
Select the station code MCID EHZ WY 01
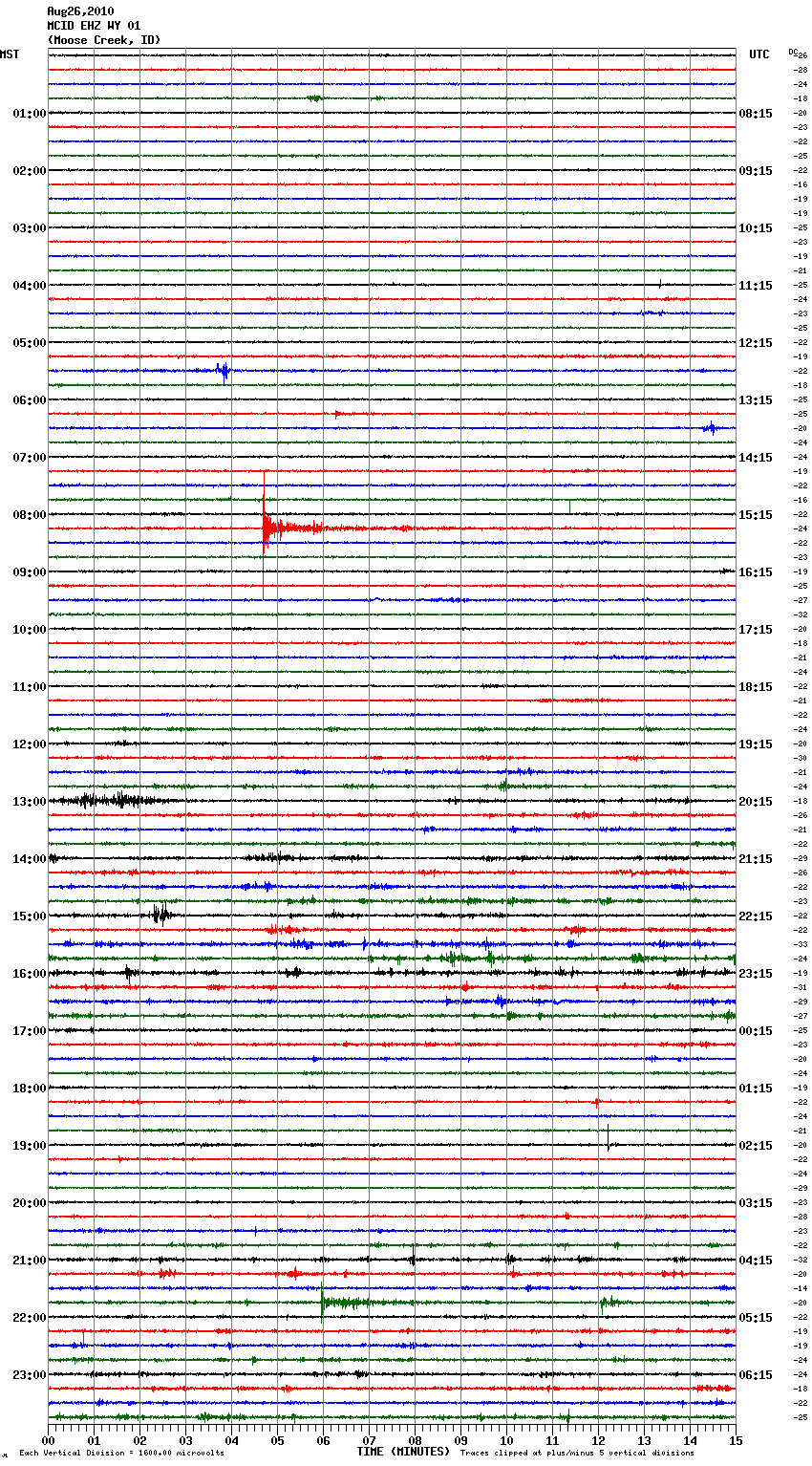(x=94, y=26)
